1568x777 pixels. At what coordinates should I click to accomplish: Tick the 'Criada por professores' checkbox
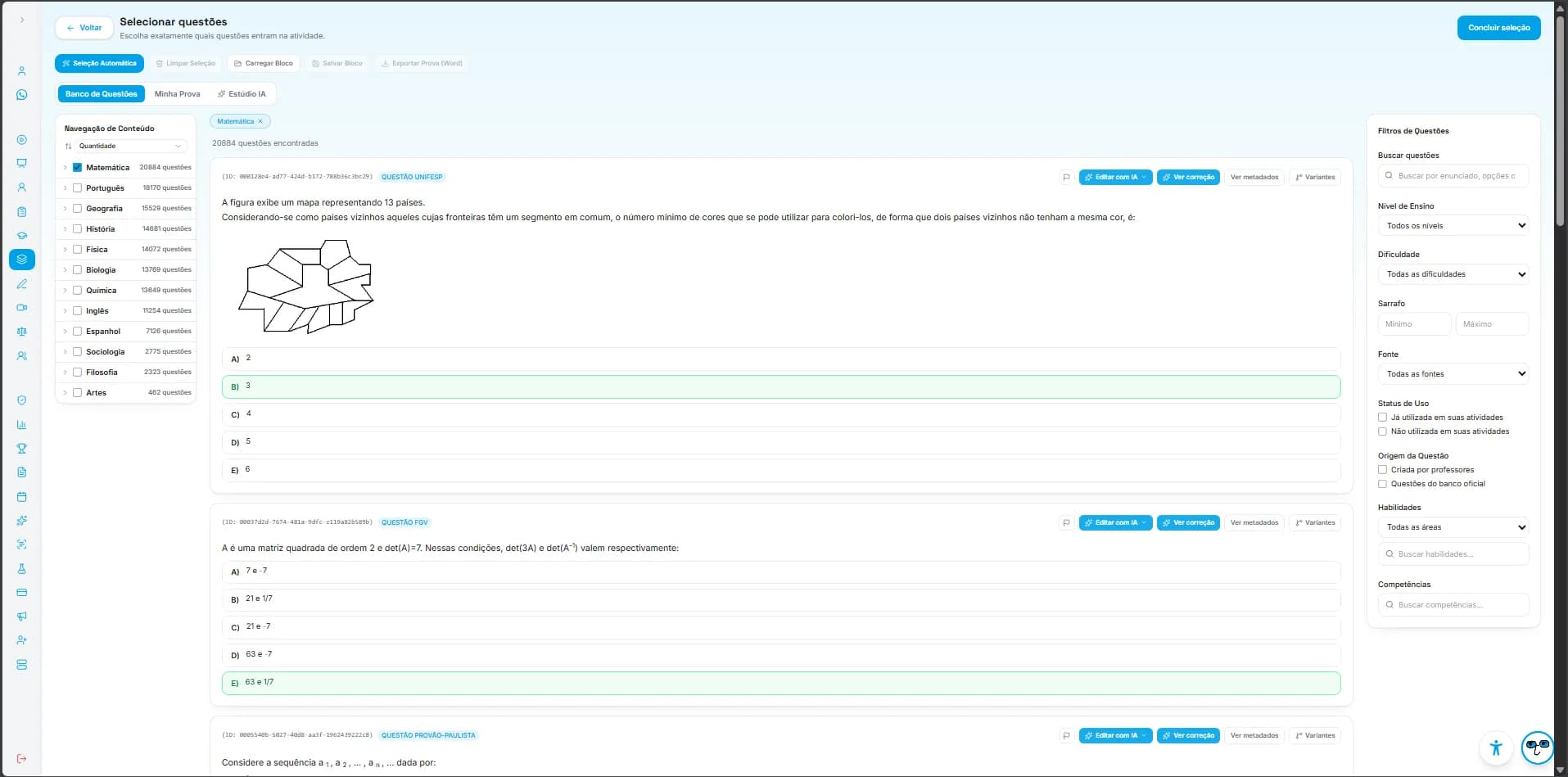(x=1382, y=470)
